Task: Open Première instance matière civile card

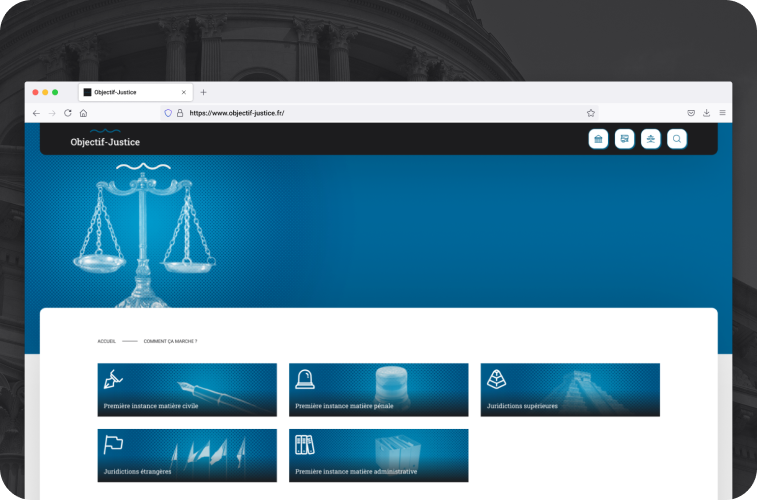Action: [x=187, y=390]
